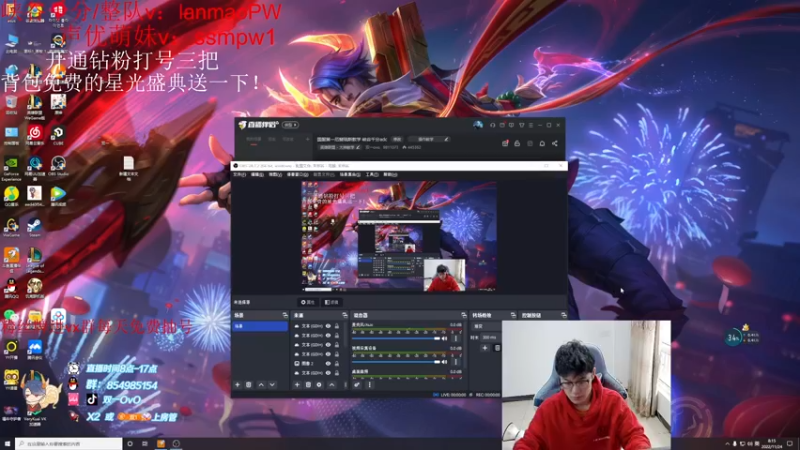
Task: Open 场景集合 menu in OBS
Action: point(350,174)
